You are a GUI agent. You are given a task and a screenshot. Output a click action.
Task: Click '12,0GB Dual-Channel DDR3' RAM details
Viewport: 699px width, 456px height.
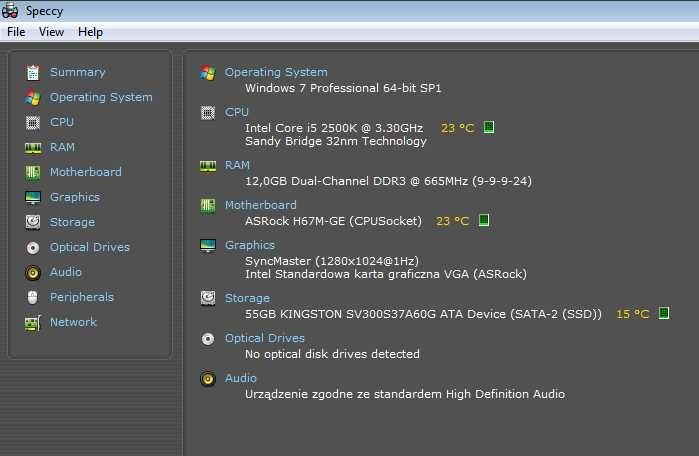coord(388,181)
